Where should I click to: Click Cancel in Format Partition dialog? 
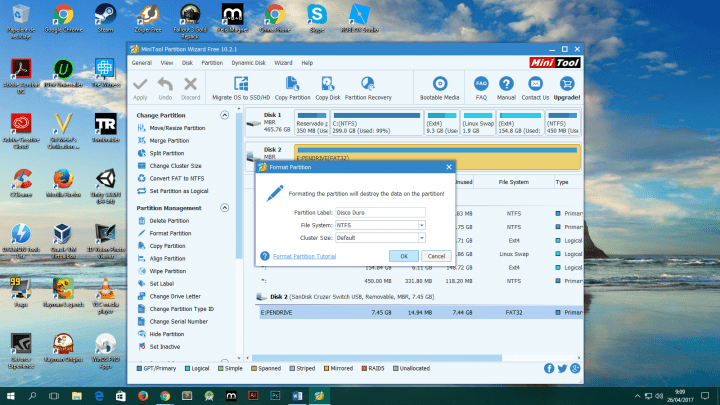tap(436, 256)
